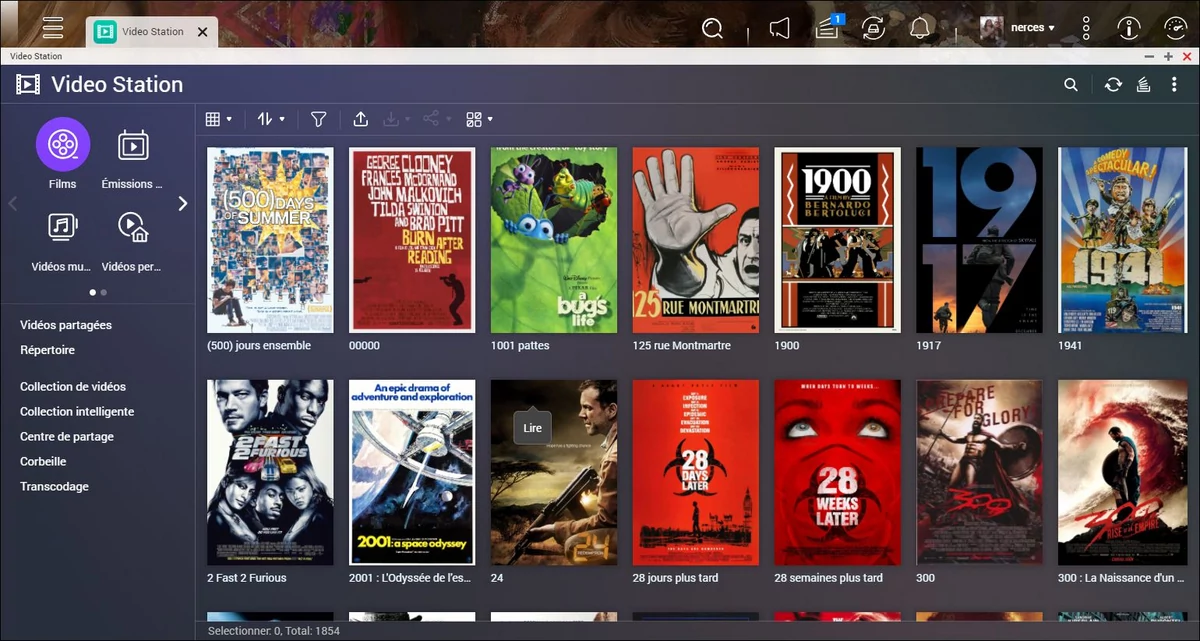Open Centre de partage
The height and width of the screenshot is (641, 1200).
[x=67, y=436]
